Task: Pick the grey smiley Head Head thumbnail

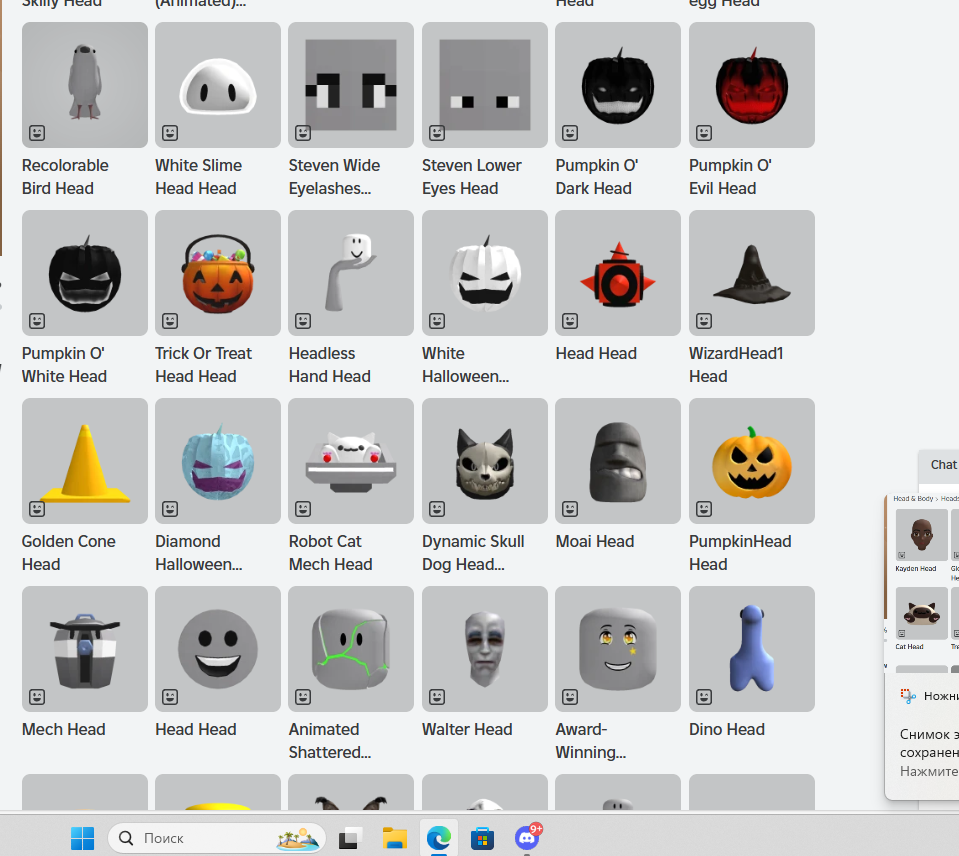Action: [218, 649]
